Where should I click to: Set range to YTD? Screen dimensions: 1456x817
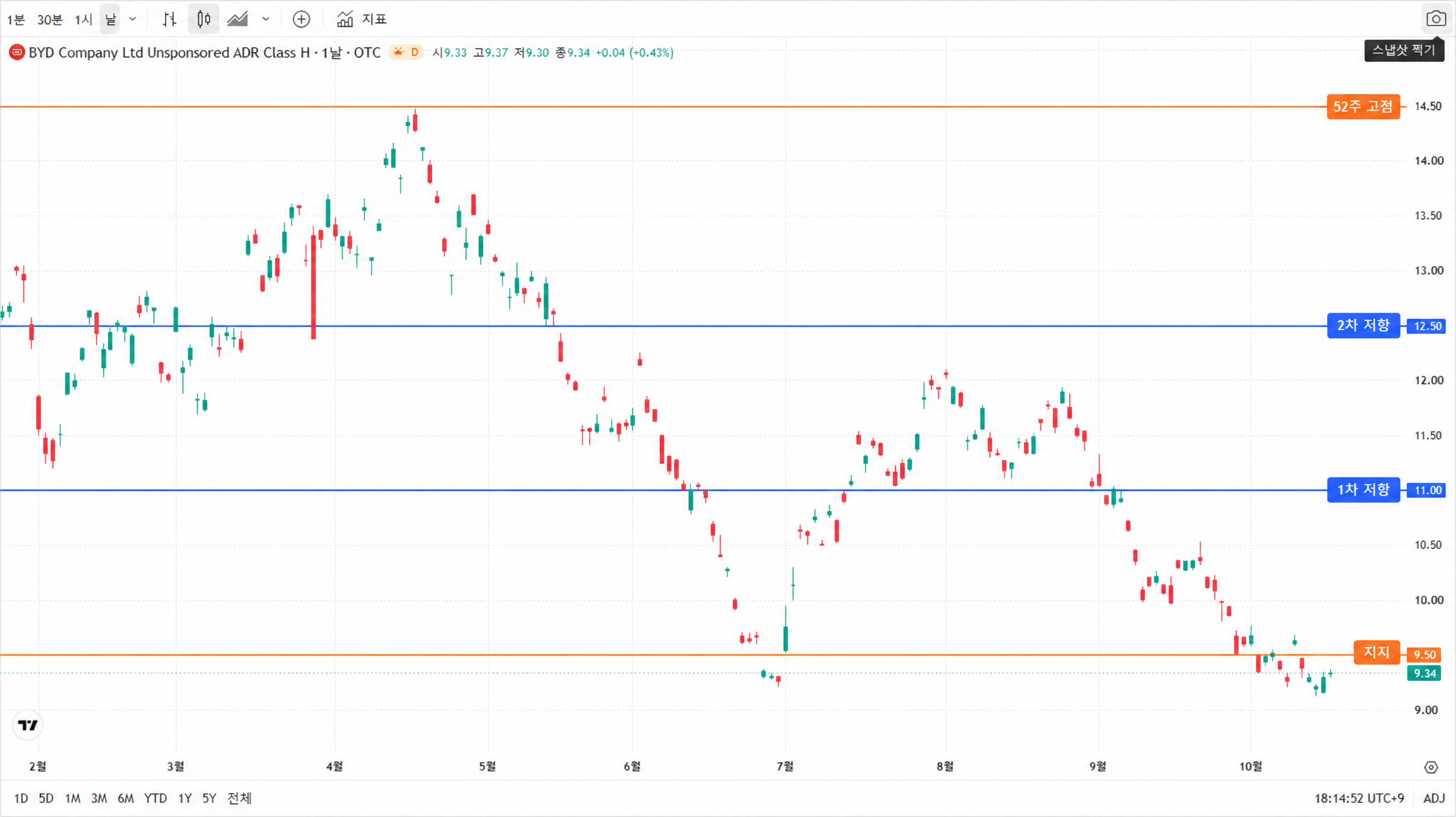(155, 798)
